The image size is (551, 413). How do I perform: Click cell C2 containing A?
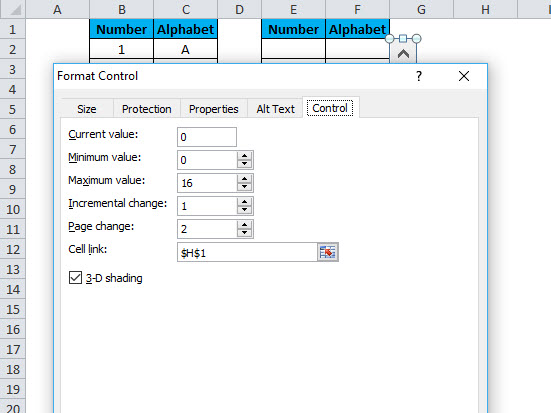[186, 49]
